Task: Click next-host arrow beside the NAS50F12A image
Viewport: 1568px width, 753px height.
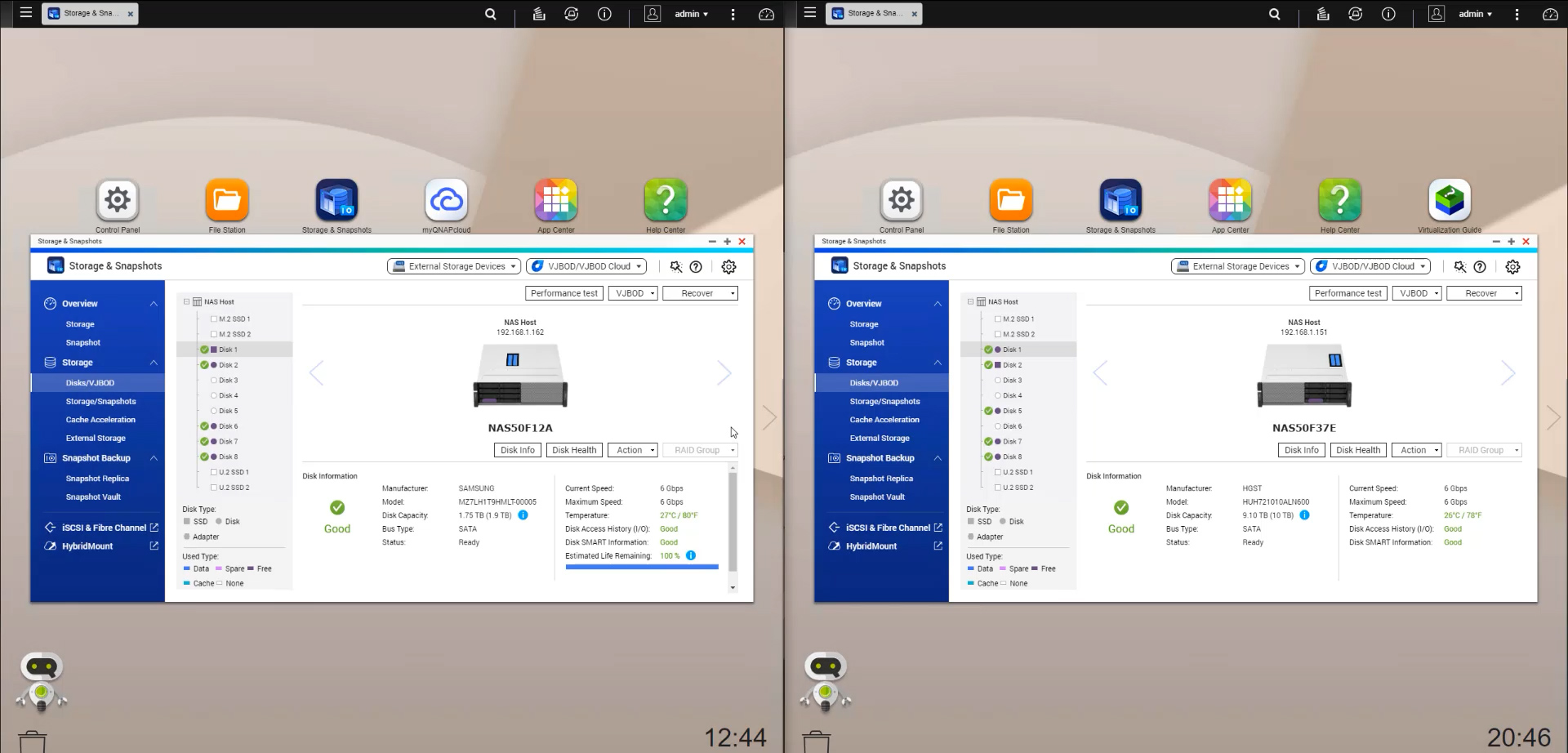Action: pos(724,373)
